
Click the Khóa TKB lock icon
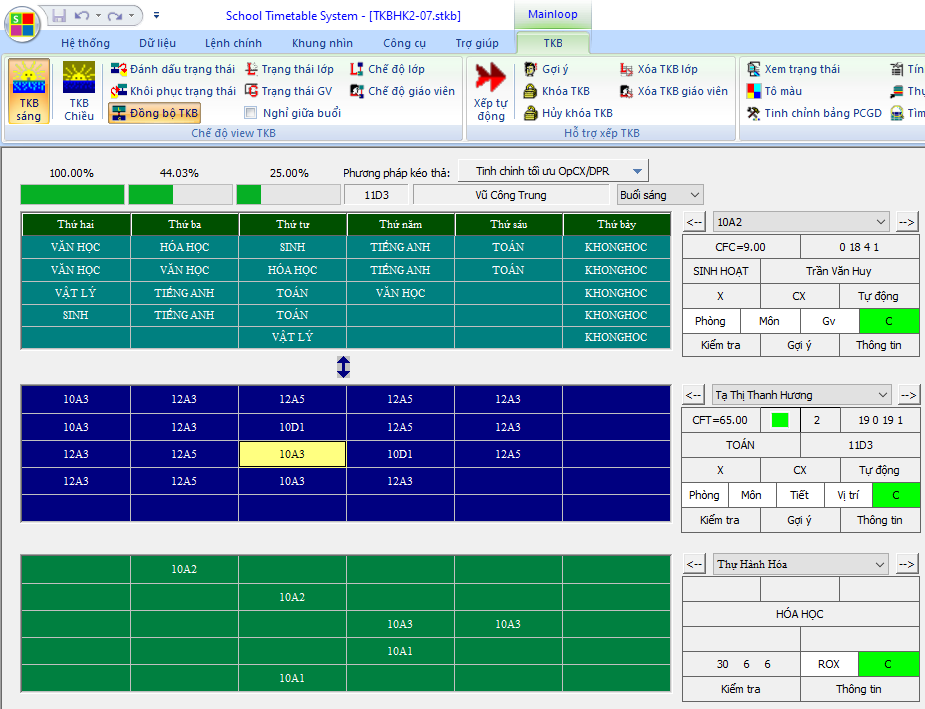[532, 91]
